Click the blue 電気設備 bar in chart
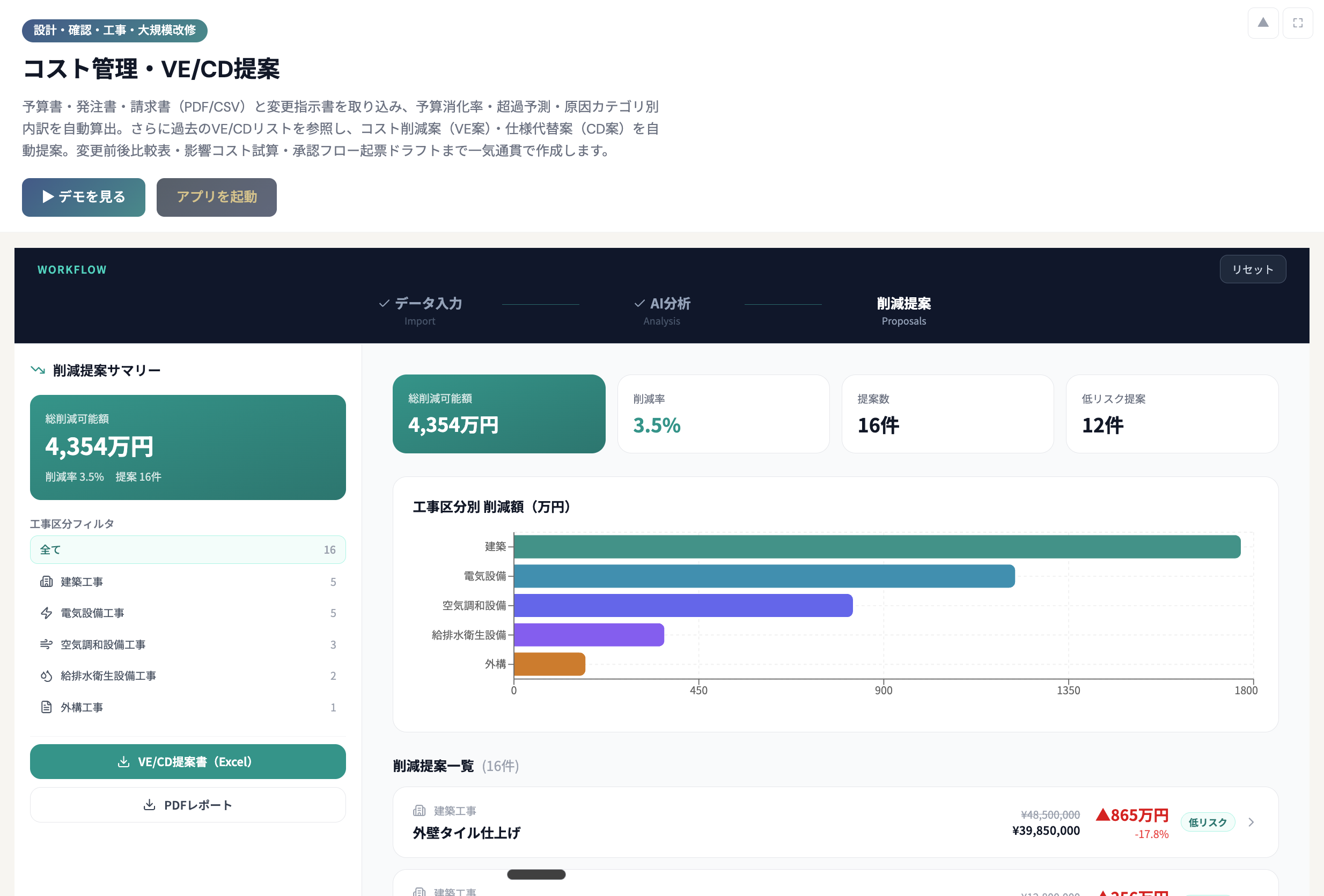The width and height of the screenshot is (1324, 896). point(764,576)
